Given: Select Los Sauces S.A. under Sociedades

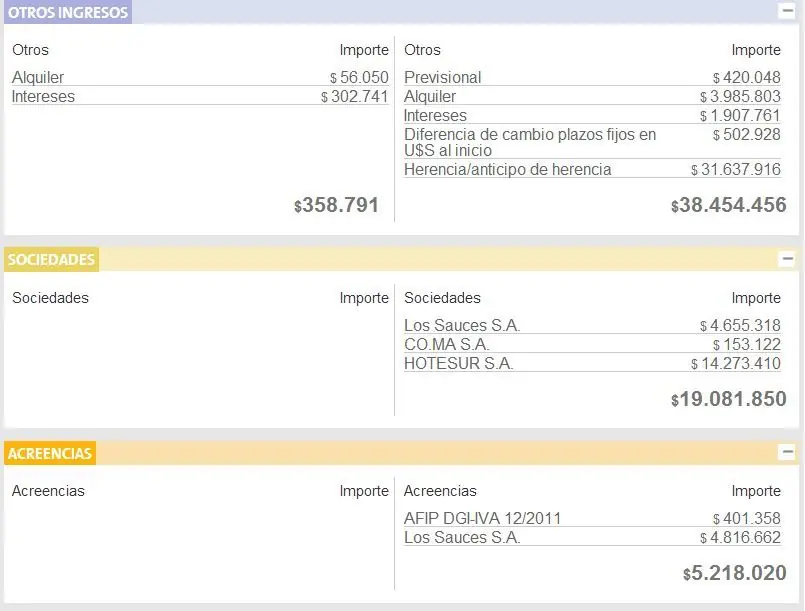Looking at the screenshot, I should click(x=592, y=326).
